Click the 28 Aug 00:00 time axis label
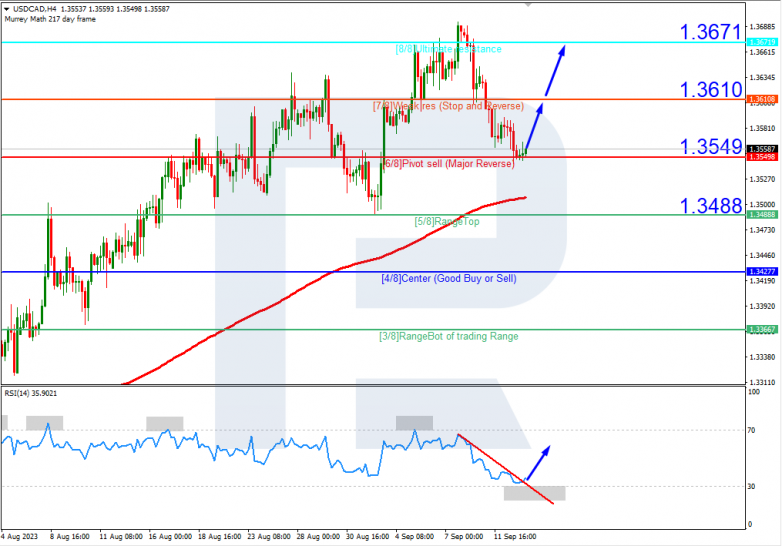The image size is (782, 546). 318,537
